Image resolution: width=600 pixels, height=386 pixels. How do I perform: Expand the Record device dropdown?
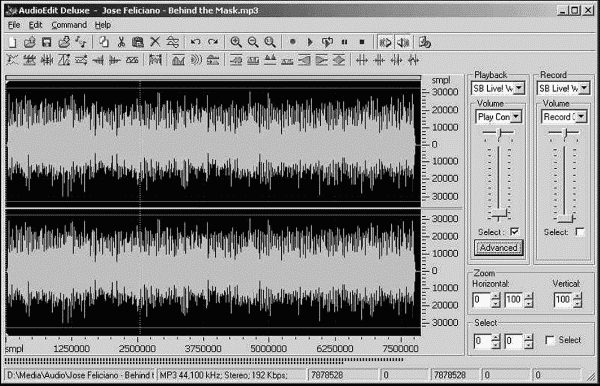(584, 88)
